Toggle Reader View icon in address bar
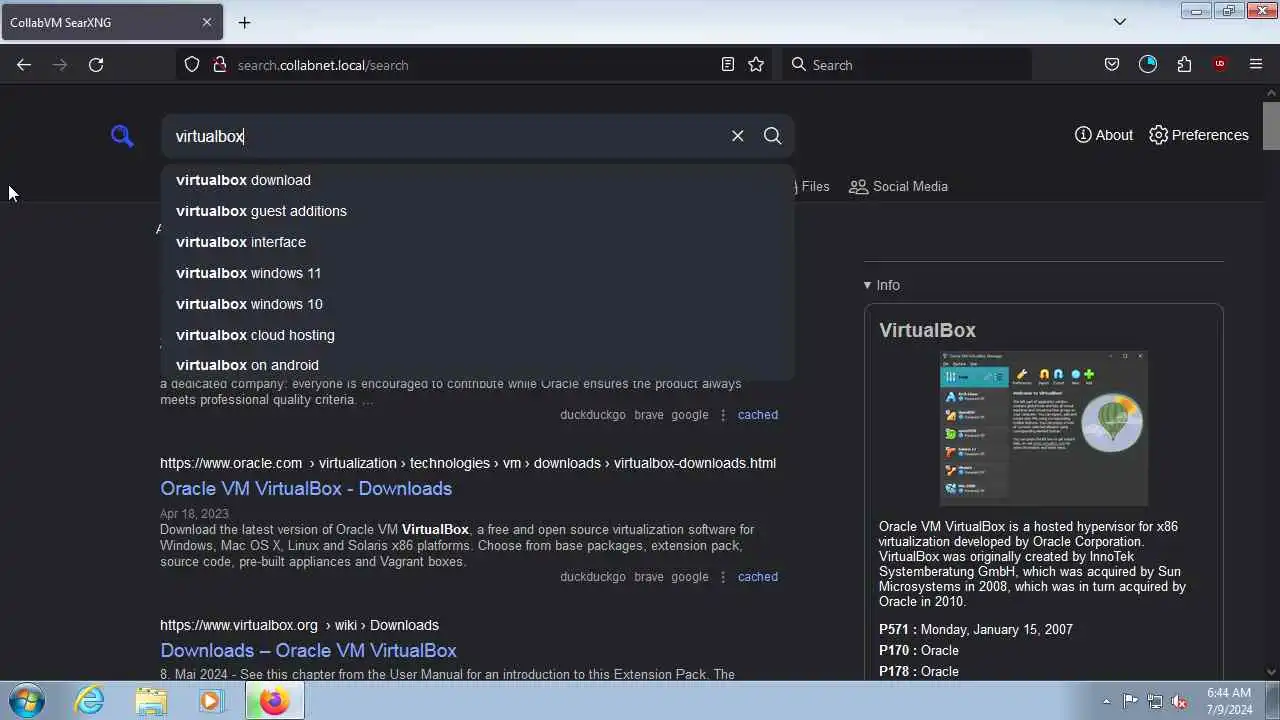The width and height of the screenshot is (1280, 720). [728, 65]
